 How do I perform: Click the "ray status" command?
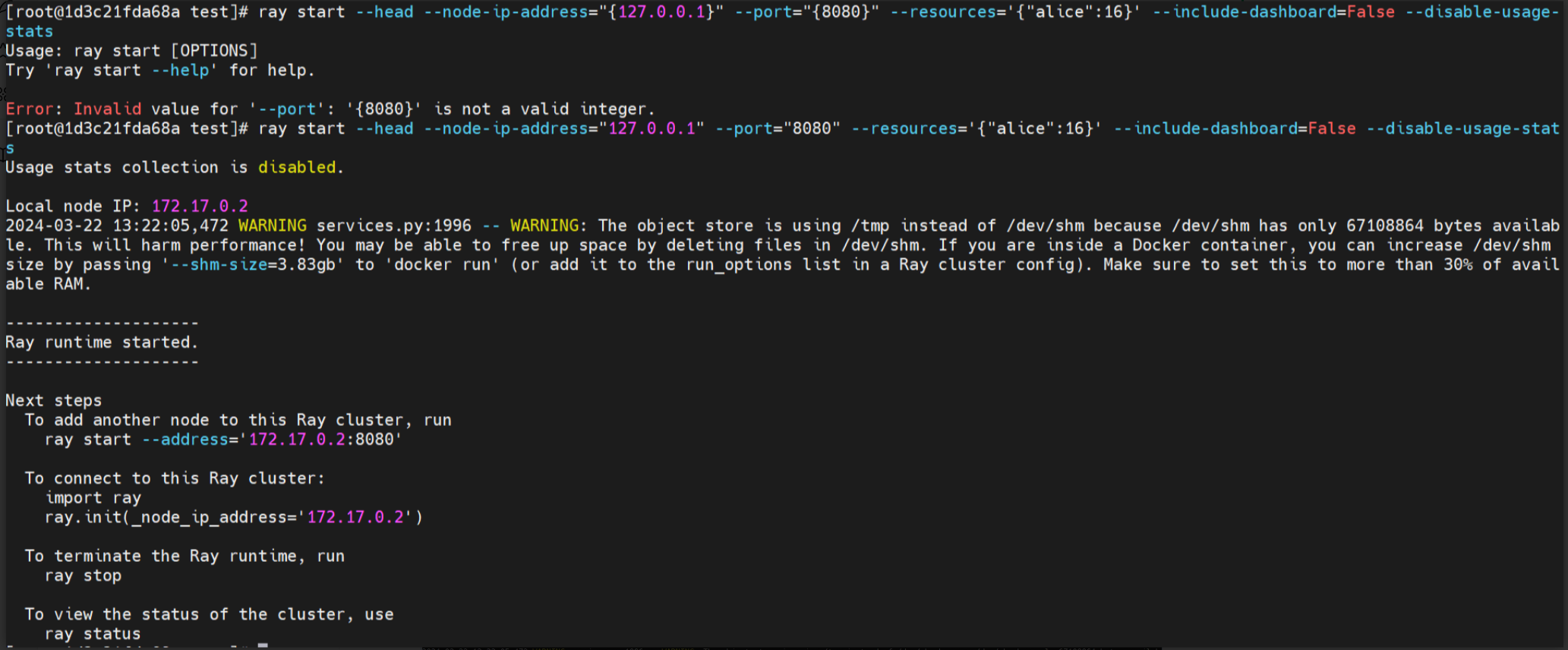(x=93, y=634)
